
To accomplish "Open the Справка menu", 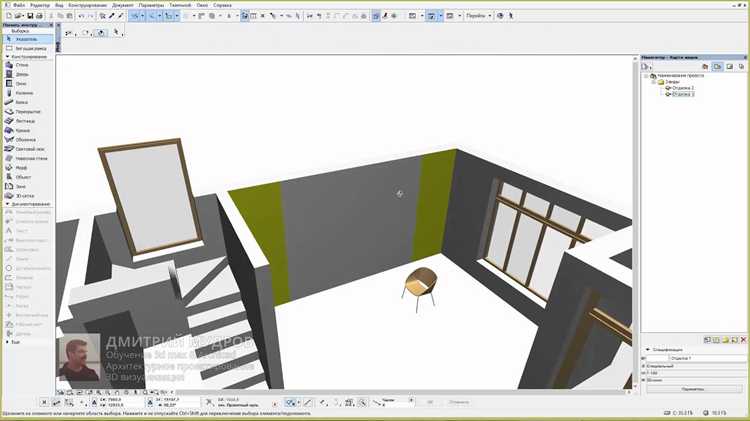I will tap(222, 5).
